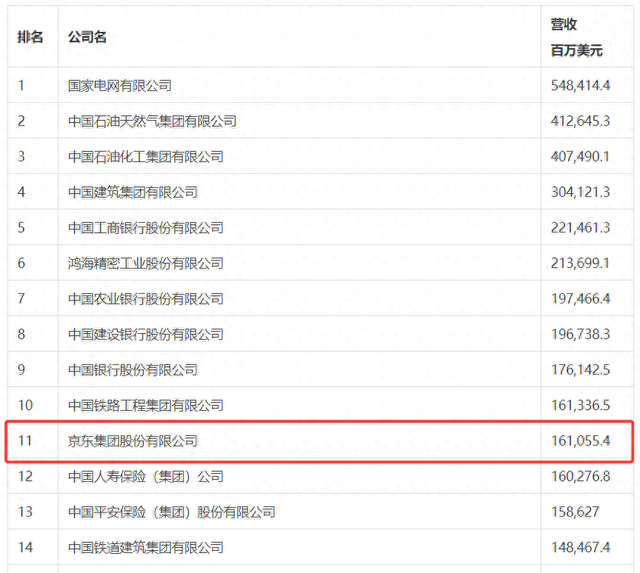
Task: Select revenue value 160,276.8
Action: click(x=580, y=476)
